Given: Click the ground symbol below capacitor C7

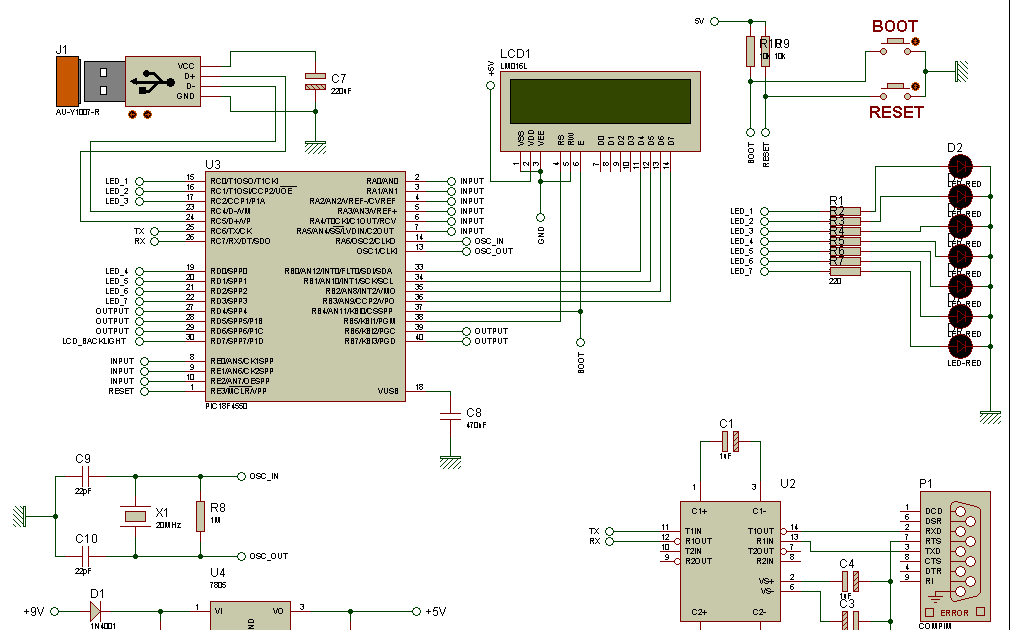Looking at the screenshot, I should click(315, 148).
